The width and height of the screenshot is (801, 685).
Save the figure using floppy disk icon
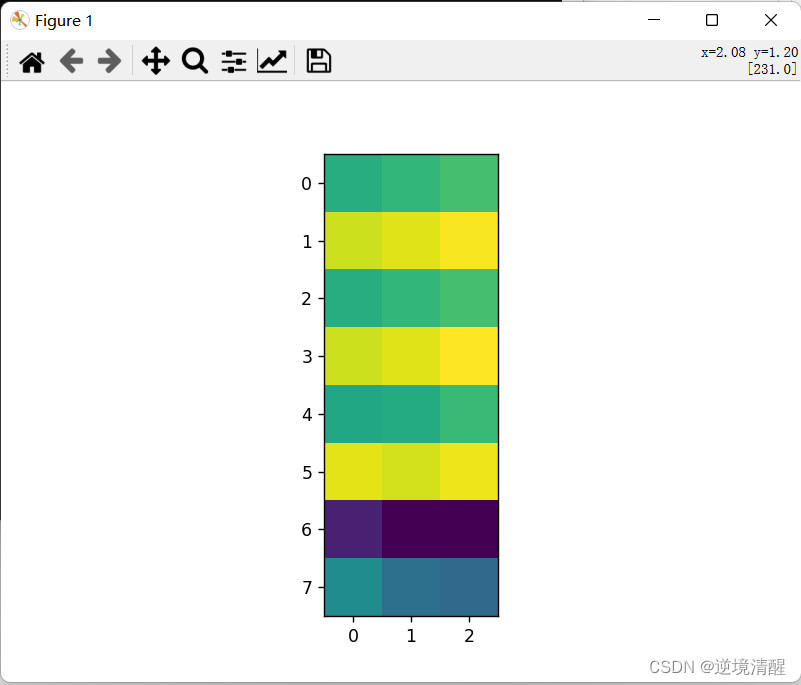[x=319, y=61]
